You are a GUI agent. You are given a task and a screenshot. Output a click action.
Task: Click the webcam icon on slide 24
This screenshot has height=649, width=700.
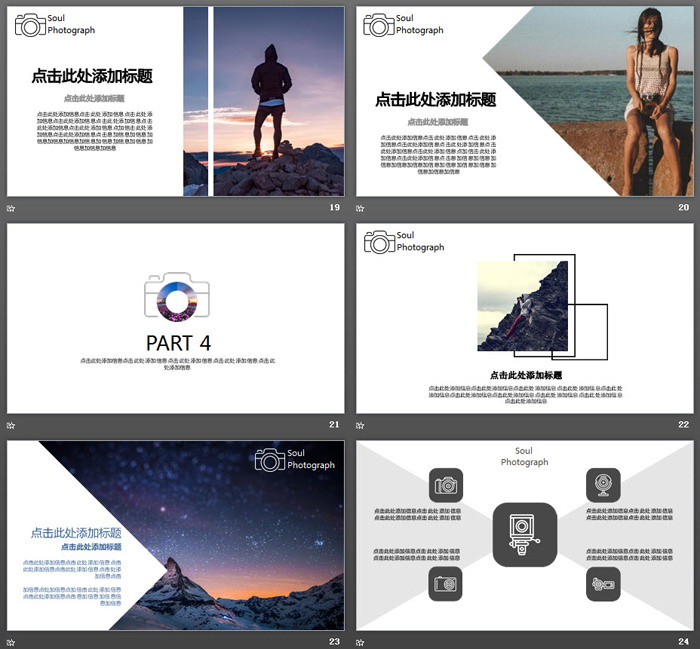coord(603,485)
